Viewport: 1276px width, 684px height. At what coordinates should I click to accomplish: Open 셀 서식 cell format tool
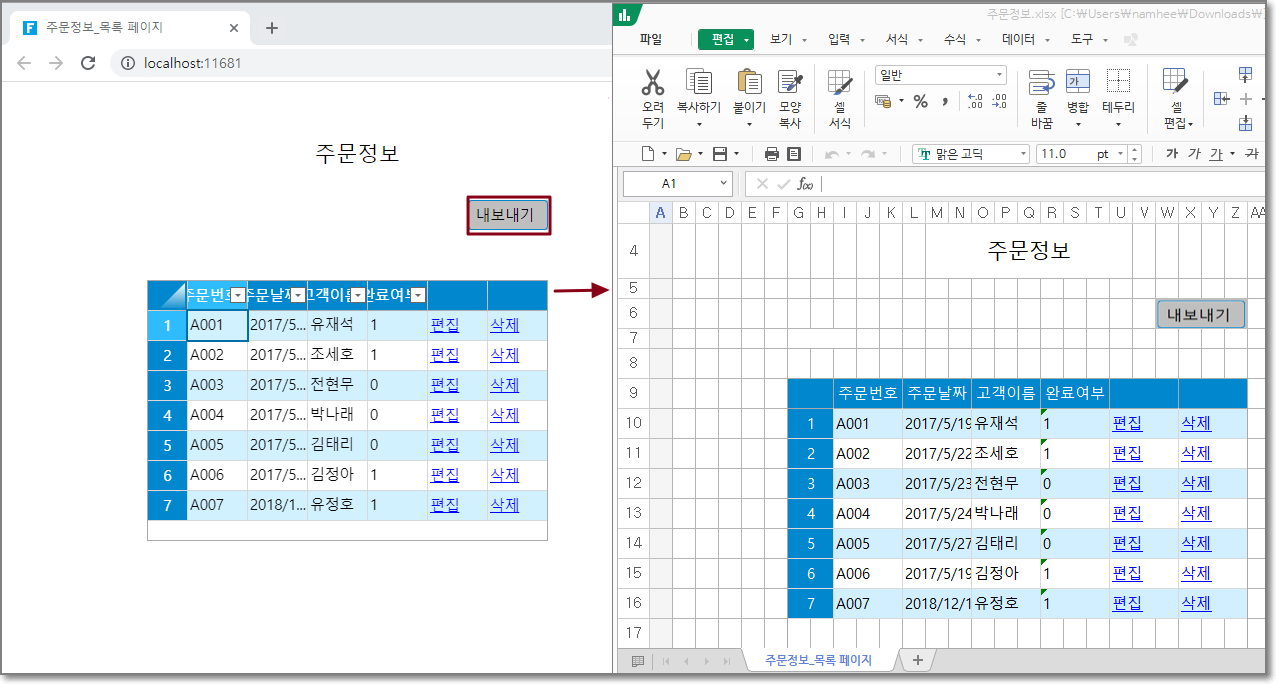click(840, 85)
